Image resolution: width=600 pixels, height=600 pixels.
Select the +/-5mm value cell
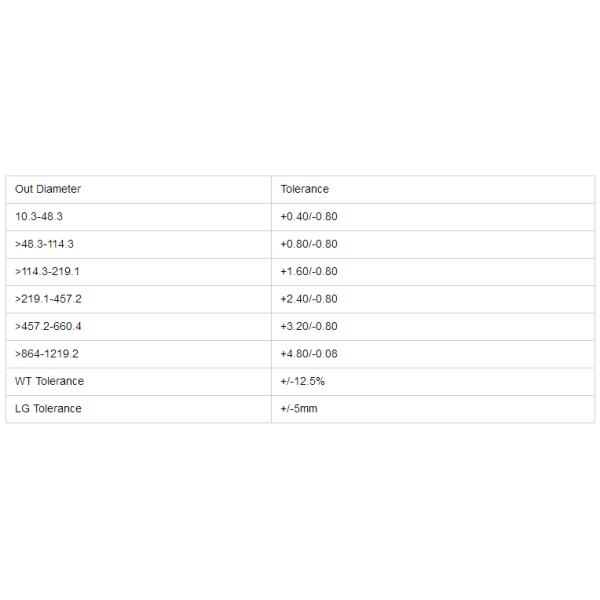tap(299, 408)
